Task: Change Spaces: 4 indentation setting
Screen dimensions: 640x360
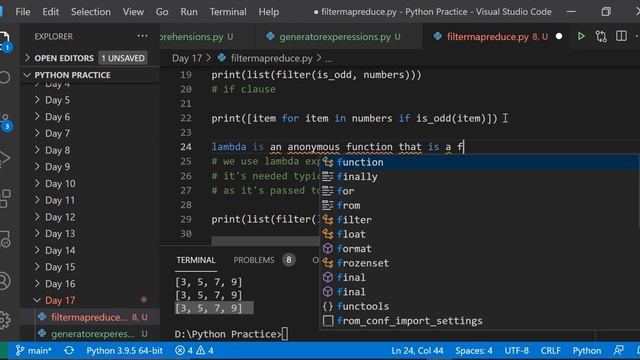Action: click(x=474, y=351)
